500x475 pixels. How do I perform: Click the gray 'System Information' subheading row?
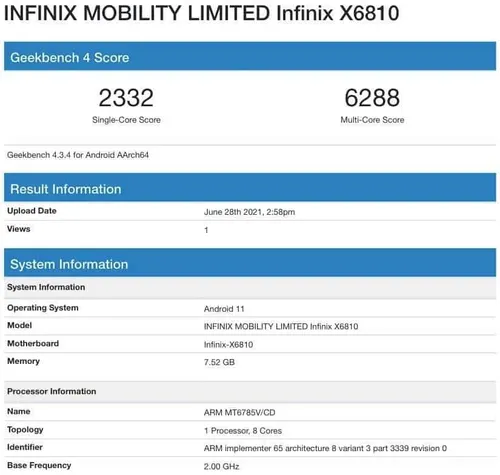click(250, 287)
